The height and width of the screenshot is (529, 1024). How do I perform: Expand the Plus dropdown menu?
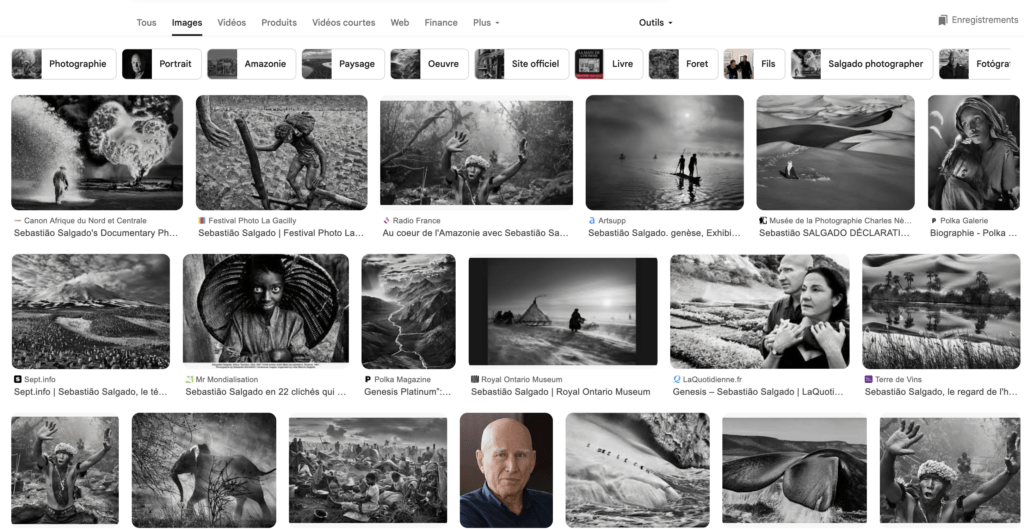click(x=486, y=22)
